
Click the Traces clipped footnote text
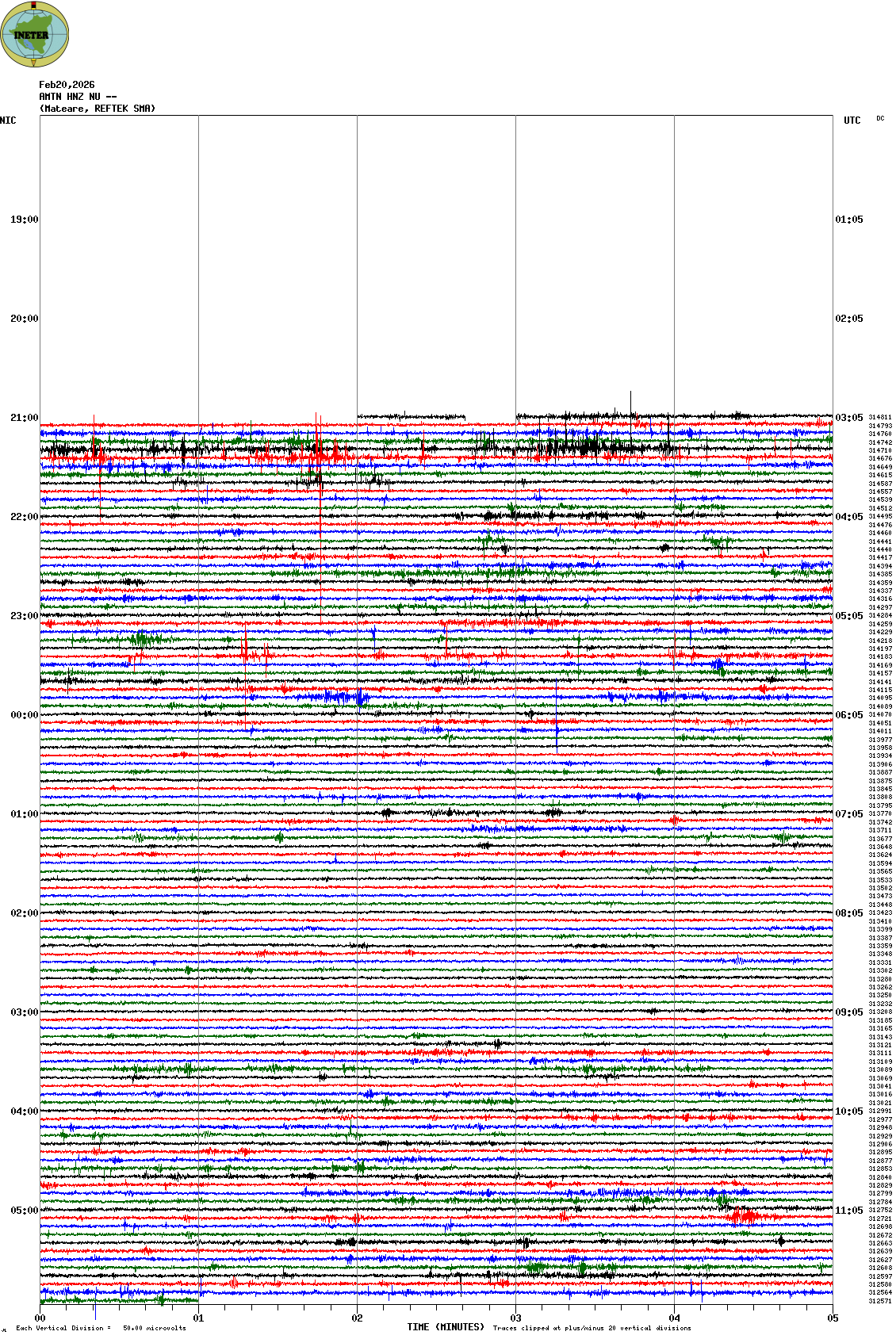click(592, 1328)
